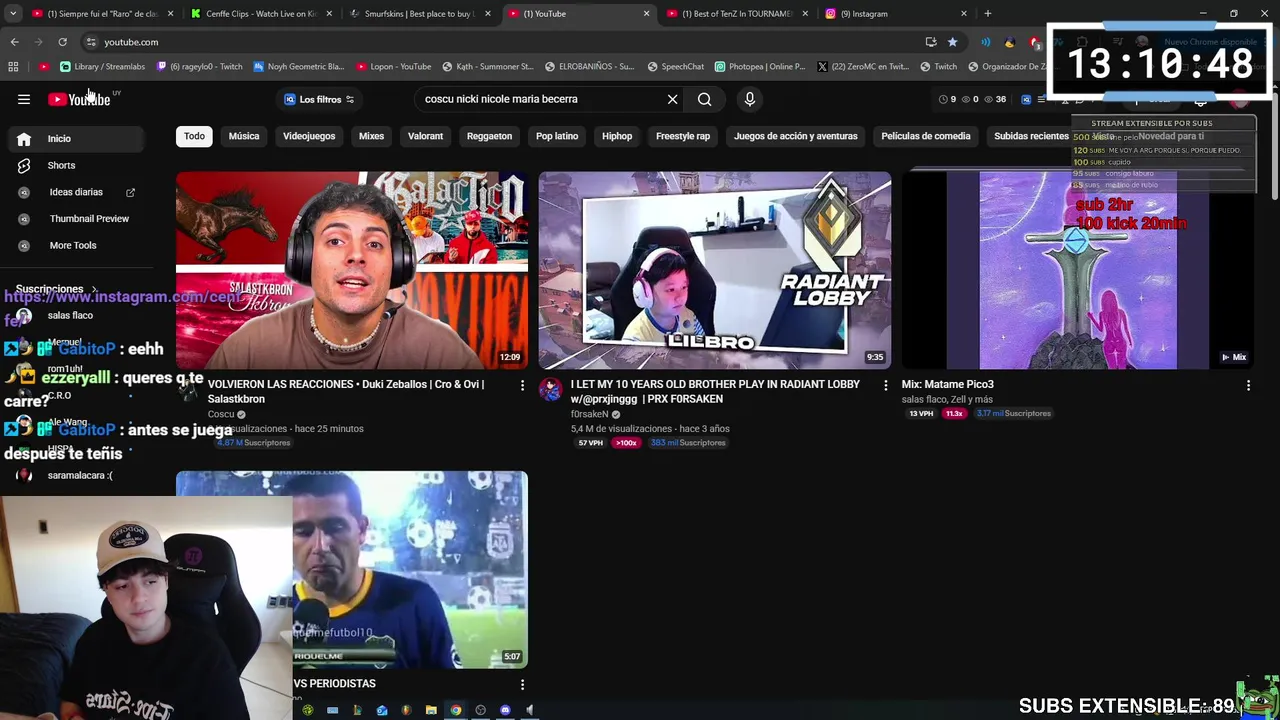Select the Videojuegos filter chip
This screenshot has height=720, width=1280.
309,136
